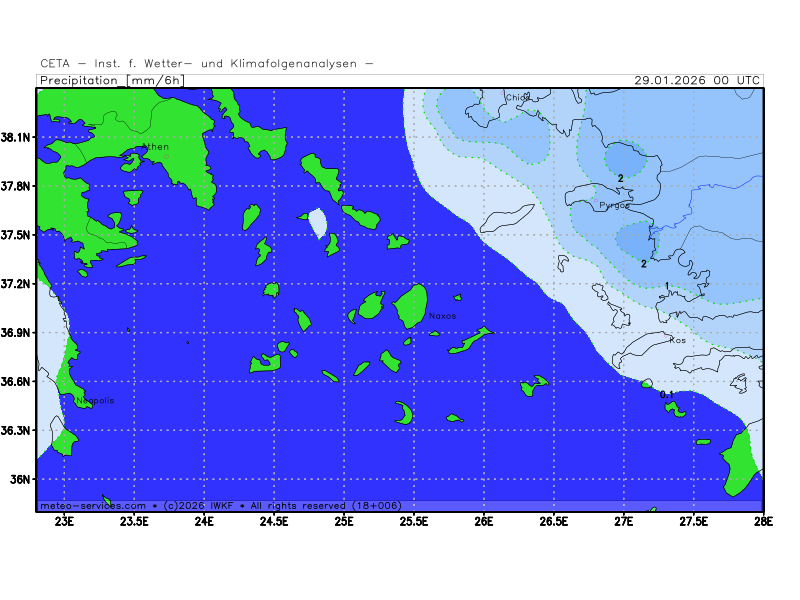Select the 28E longitude axis label

tap(763, 520)
